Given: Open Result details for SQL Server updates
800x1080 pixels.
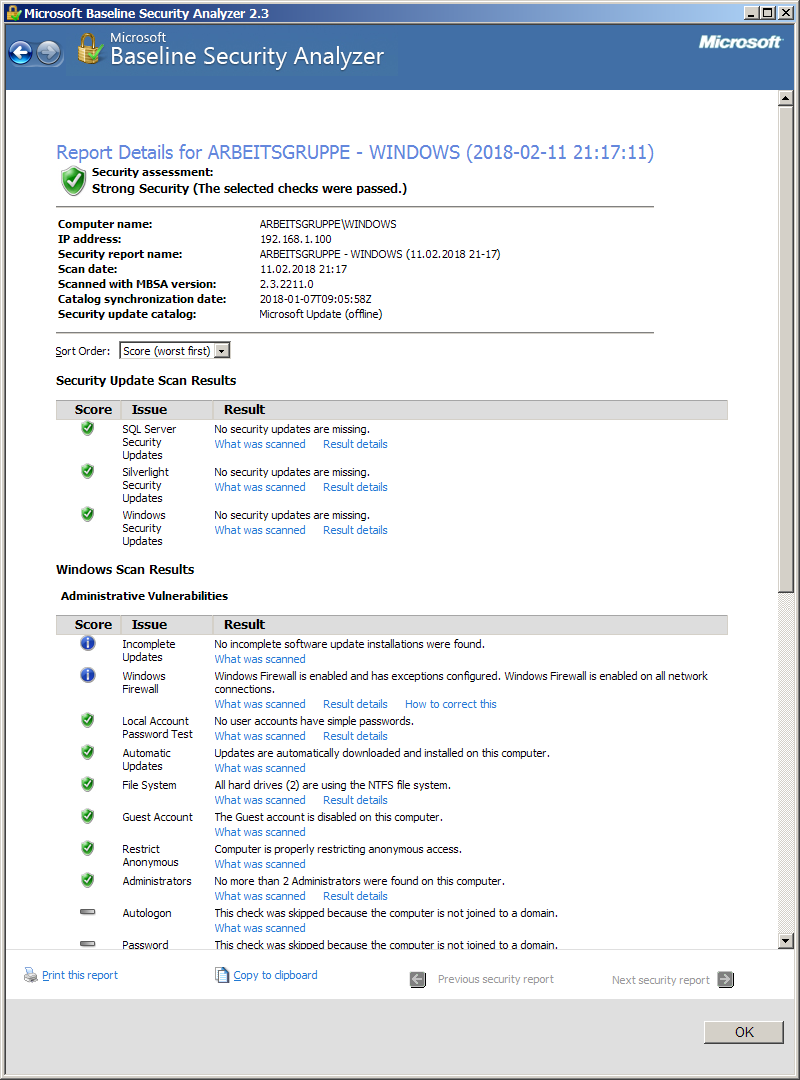Looking at the screenshot, I should pyautogui.click(x=355, y=444).
